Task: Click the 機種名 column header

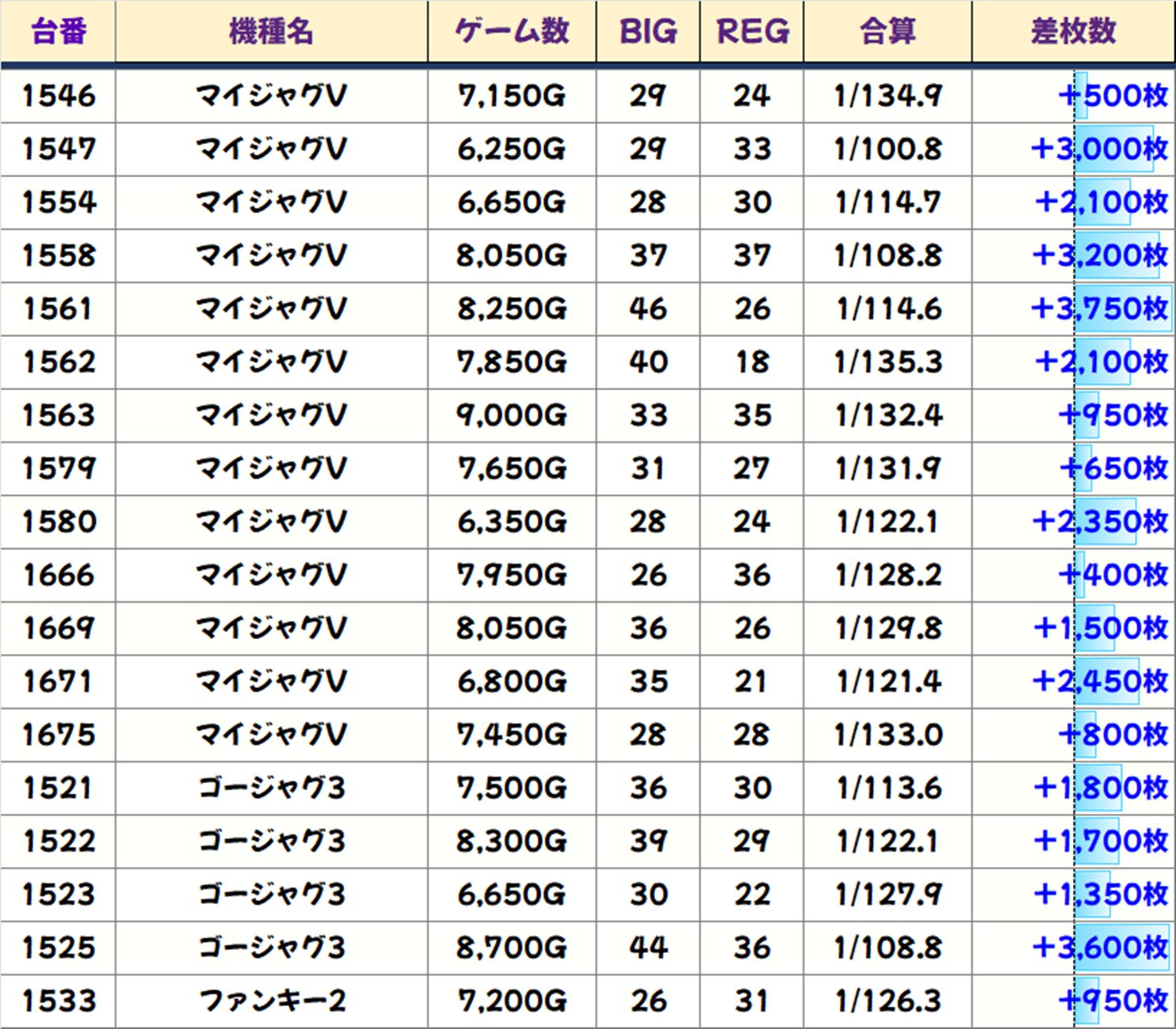Action: pyautogui.click(x=271, y=32)
